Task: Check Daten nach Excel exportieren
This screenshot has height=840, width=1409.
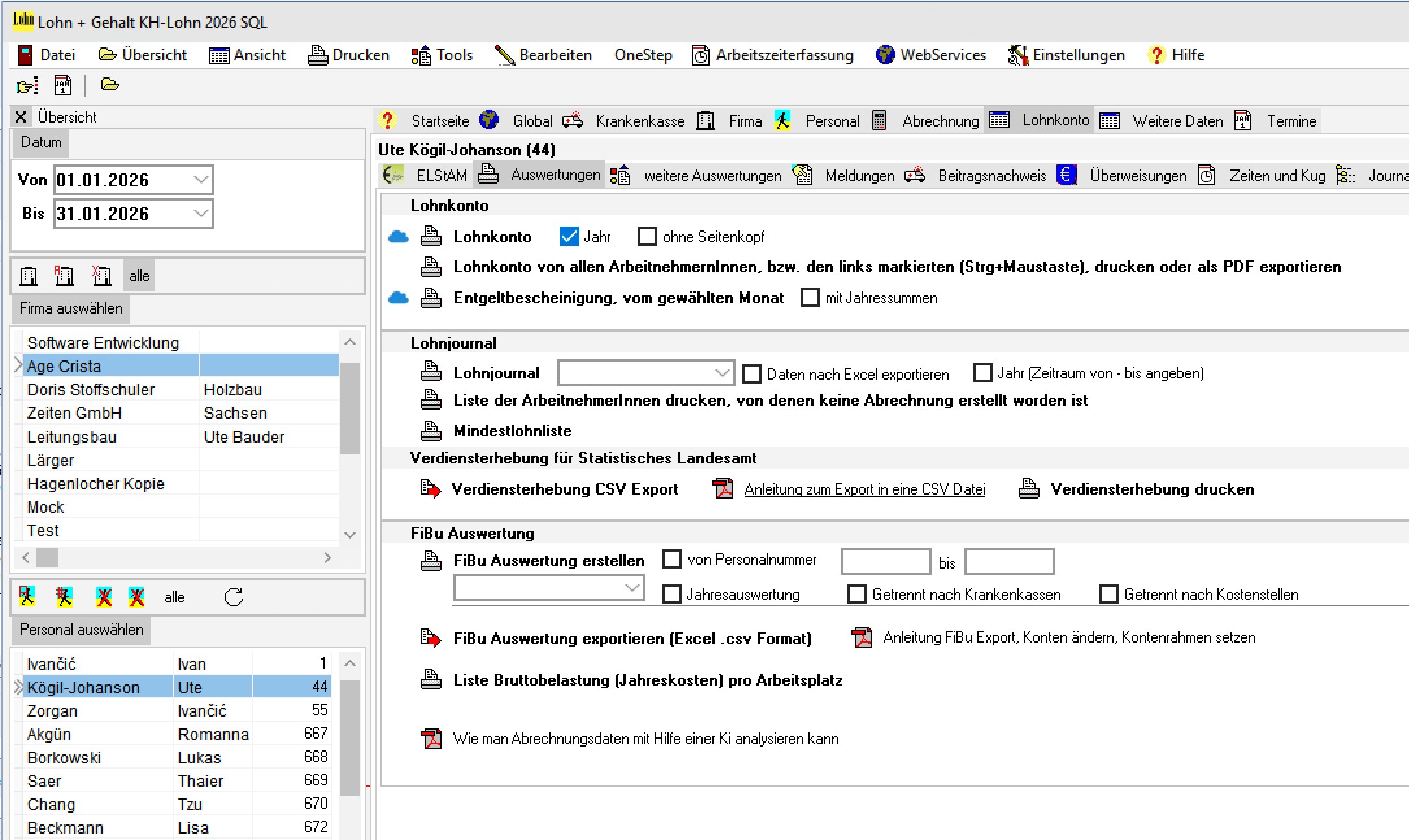Action: point(752,374)
